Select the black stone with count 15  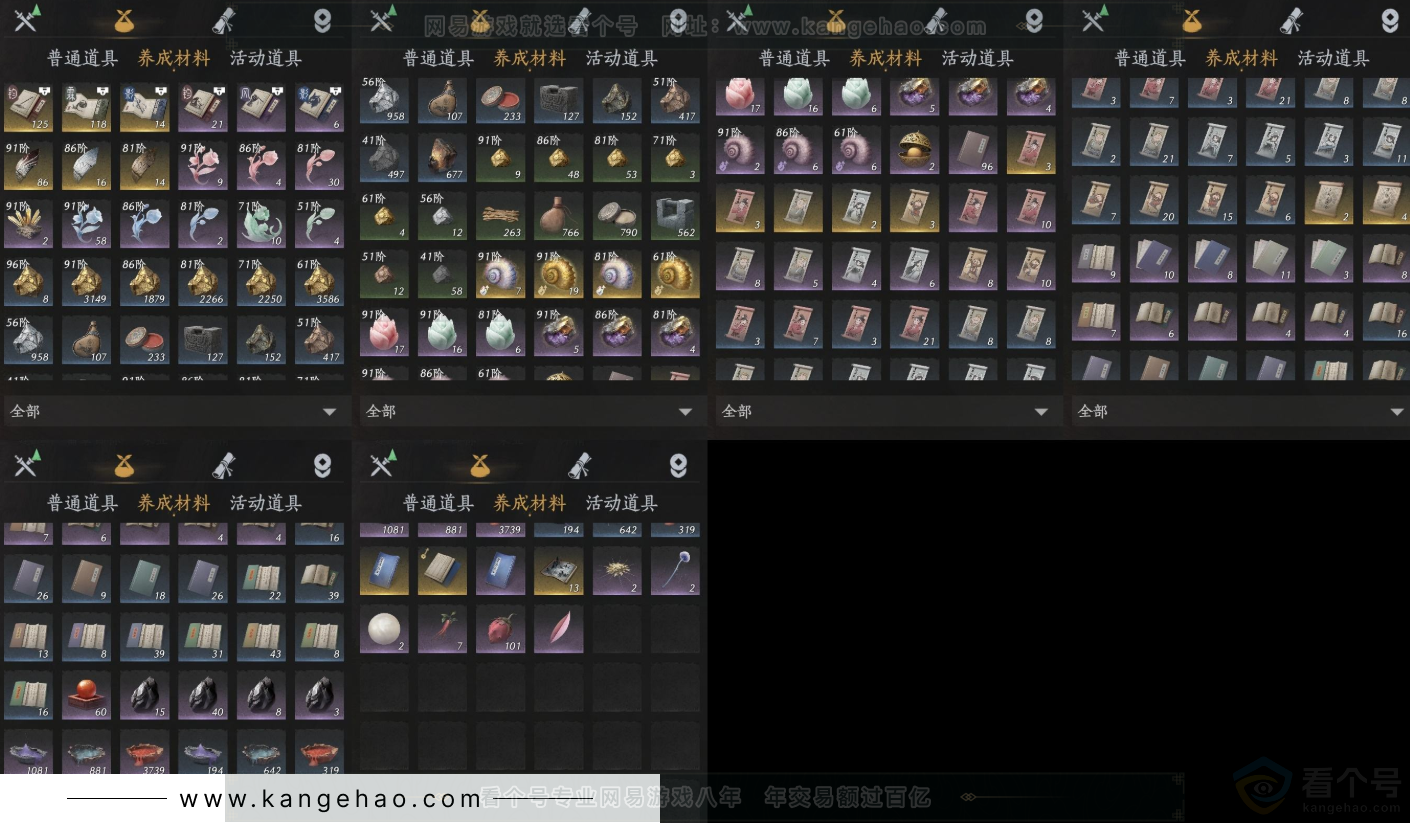click(x=144, y=696)
